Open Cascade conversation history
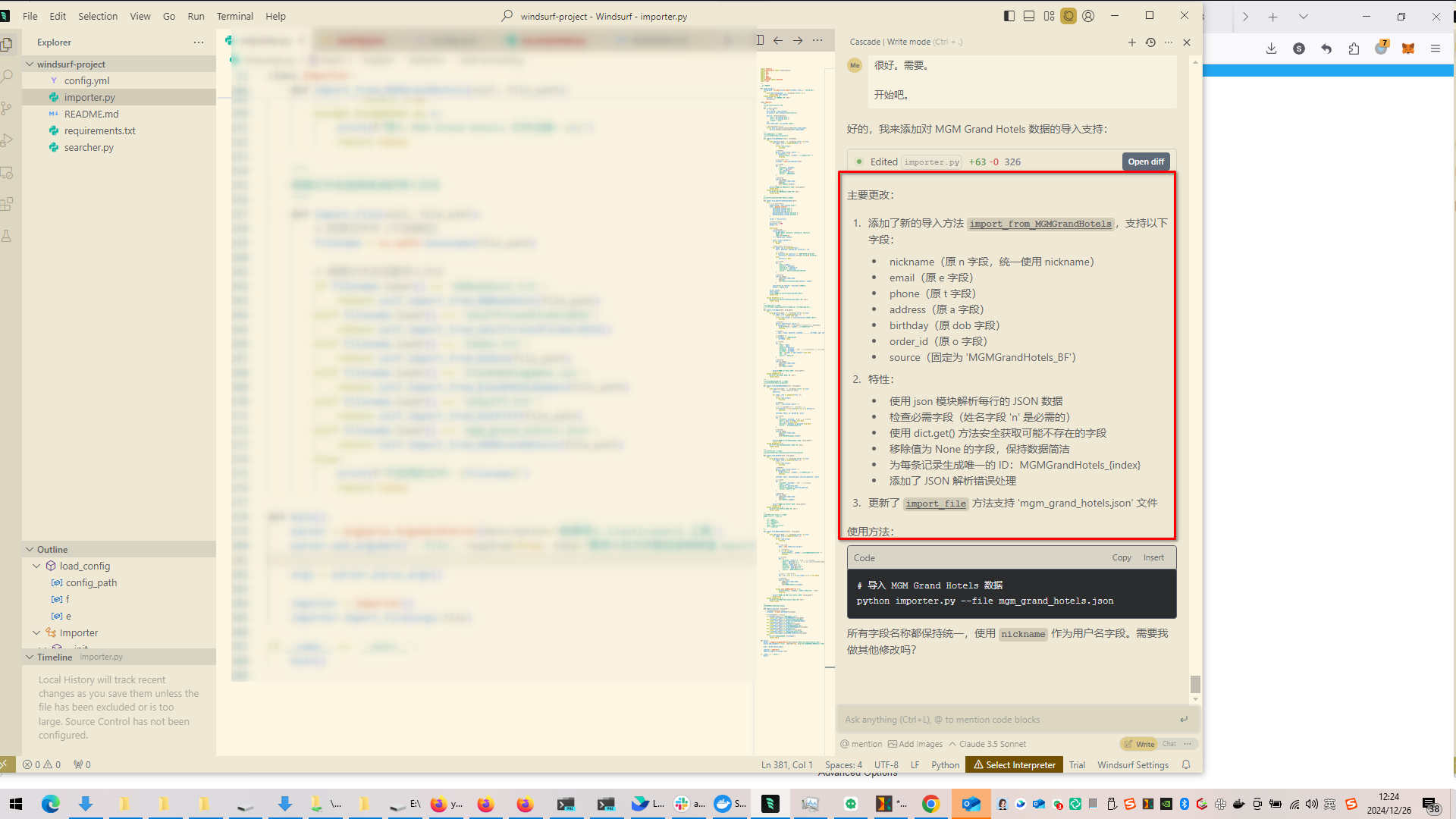The height and width of the screenshot is (819, 1456). tap(1150, 42)
